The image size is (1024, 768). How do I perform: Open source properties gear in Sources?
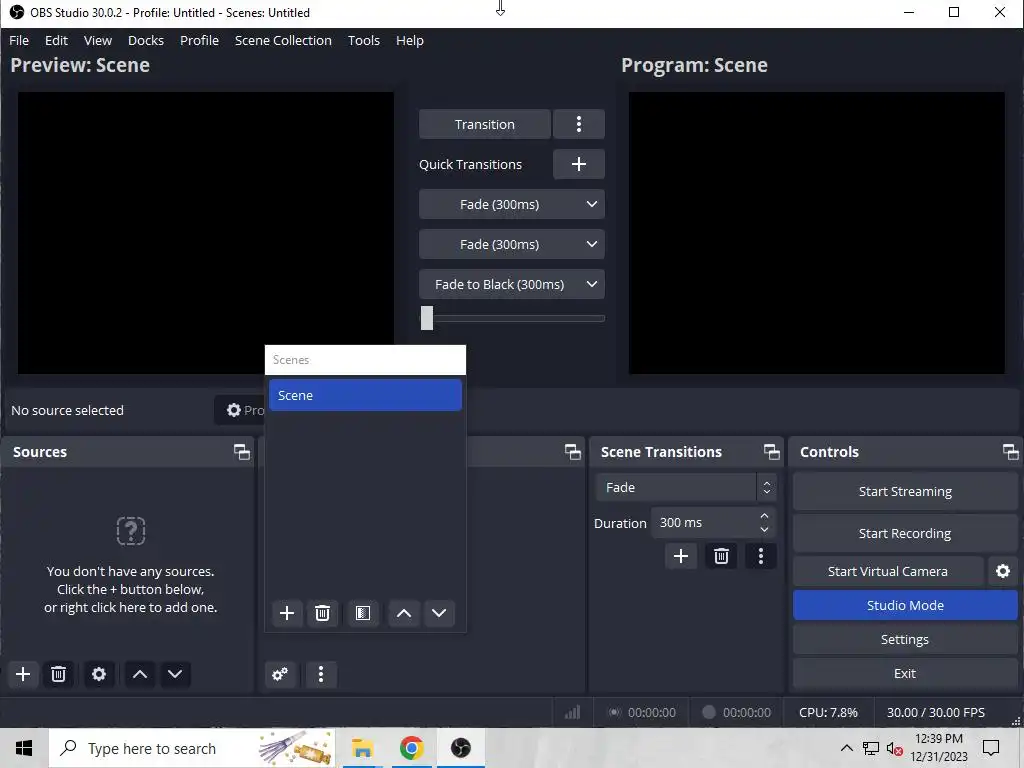pyautogui.click(x=99, y=674)
